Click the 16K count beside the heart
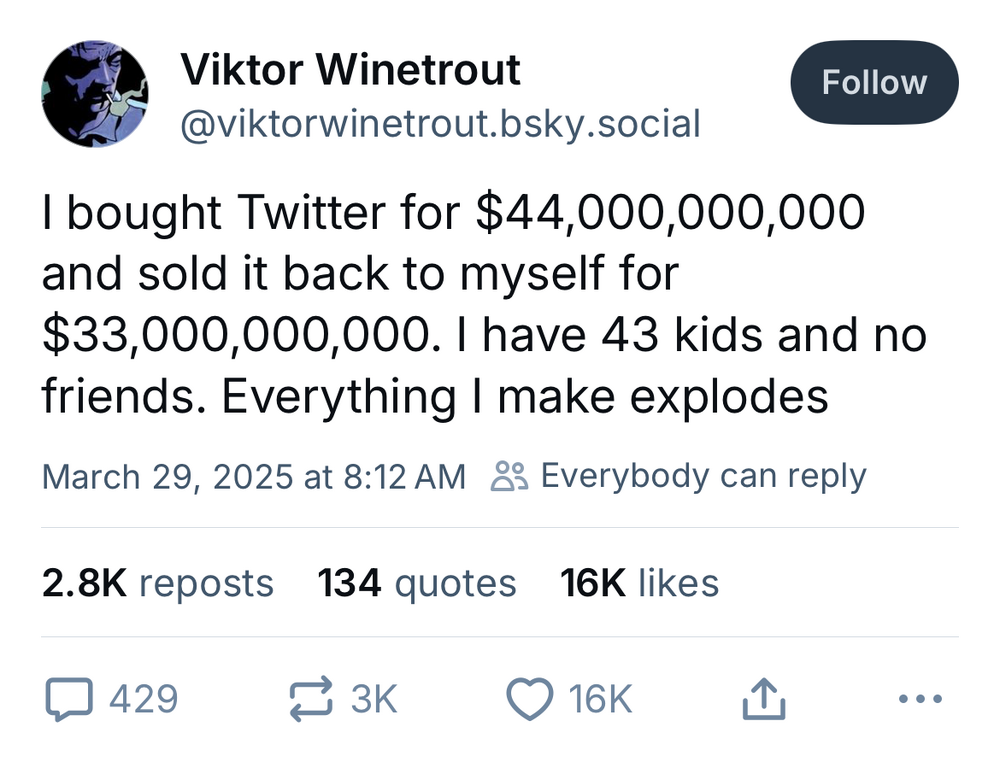The width and height of the screenshot is (1000, 762). (x=600, y=699)
